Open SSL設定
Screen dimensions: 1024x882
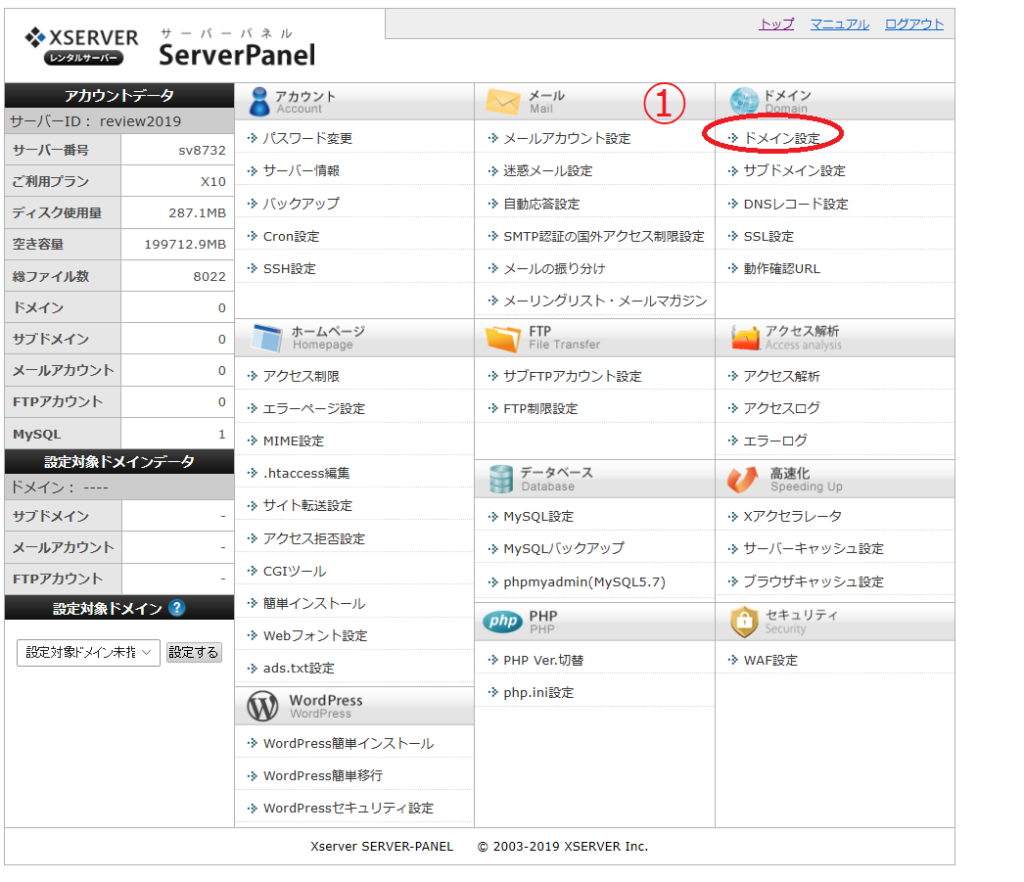769,236
